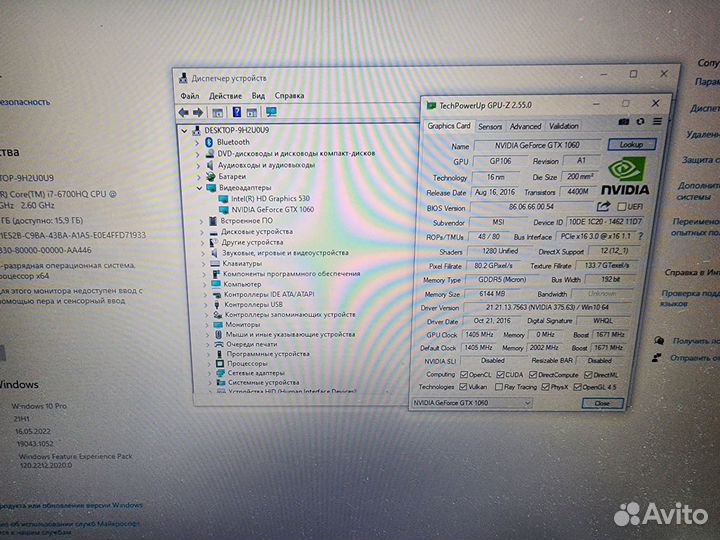Click the BIOS Version field 86.06.66.00.54
Viewport: 720px width, 540px height.
pos(531,207)
